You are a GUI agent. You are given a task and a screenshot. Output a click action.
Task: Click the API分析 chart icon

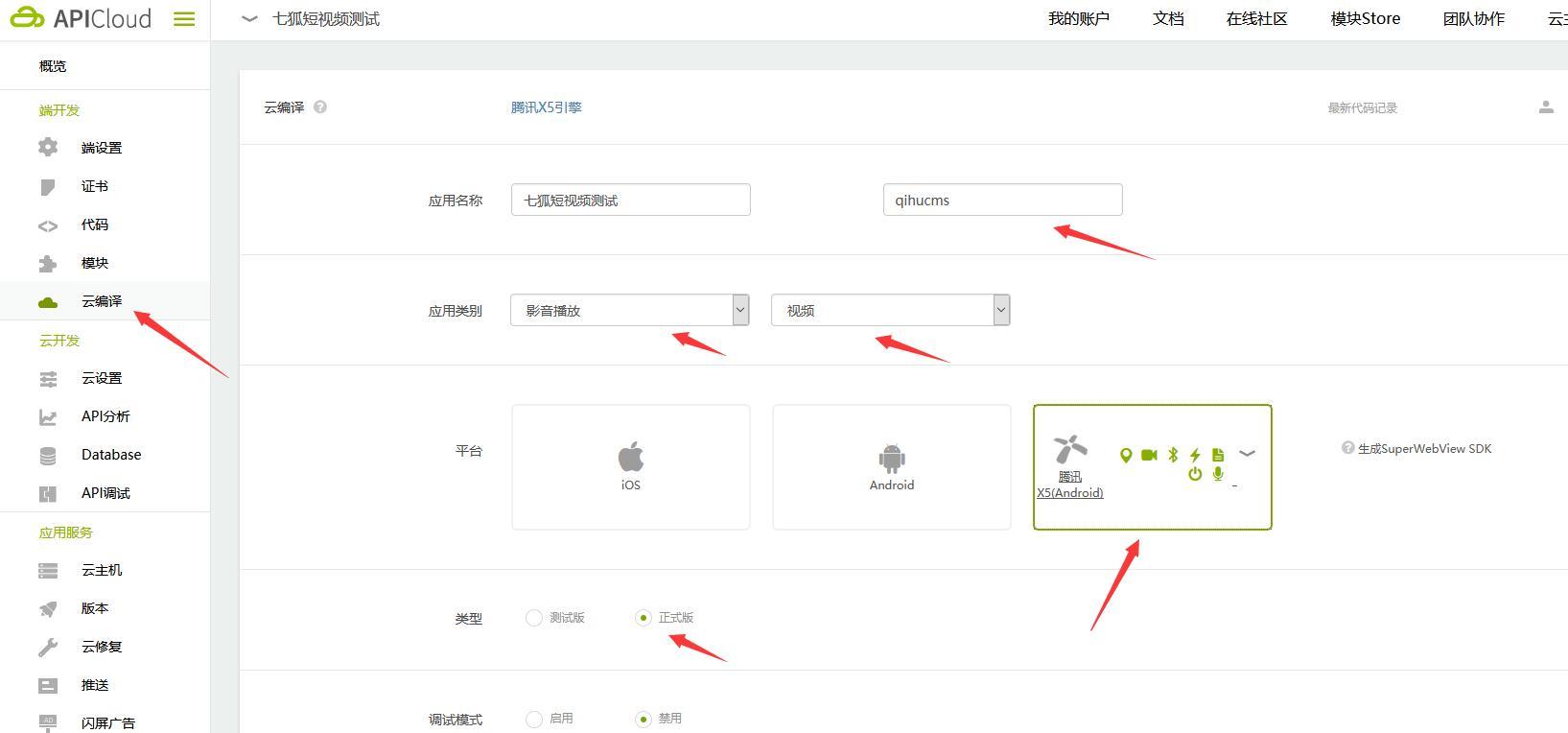click(x=48, y=416)
